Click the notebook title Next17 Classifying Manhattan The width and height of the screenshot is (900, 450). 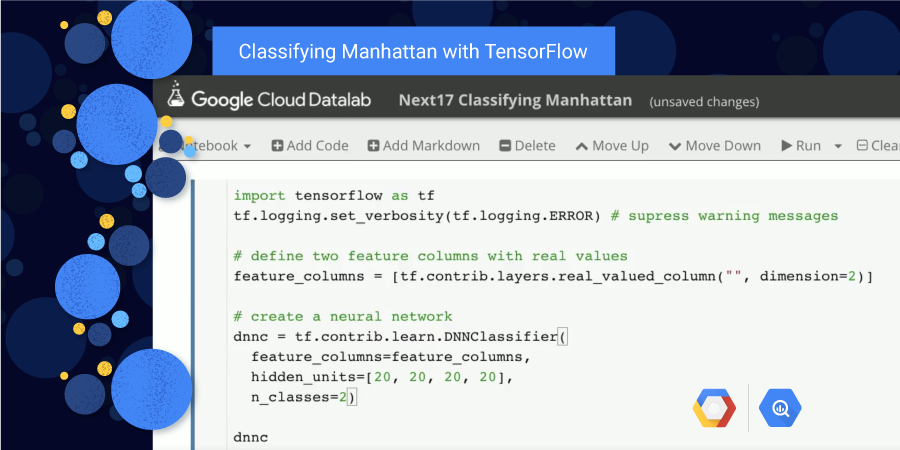[515, 100]
